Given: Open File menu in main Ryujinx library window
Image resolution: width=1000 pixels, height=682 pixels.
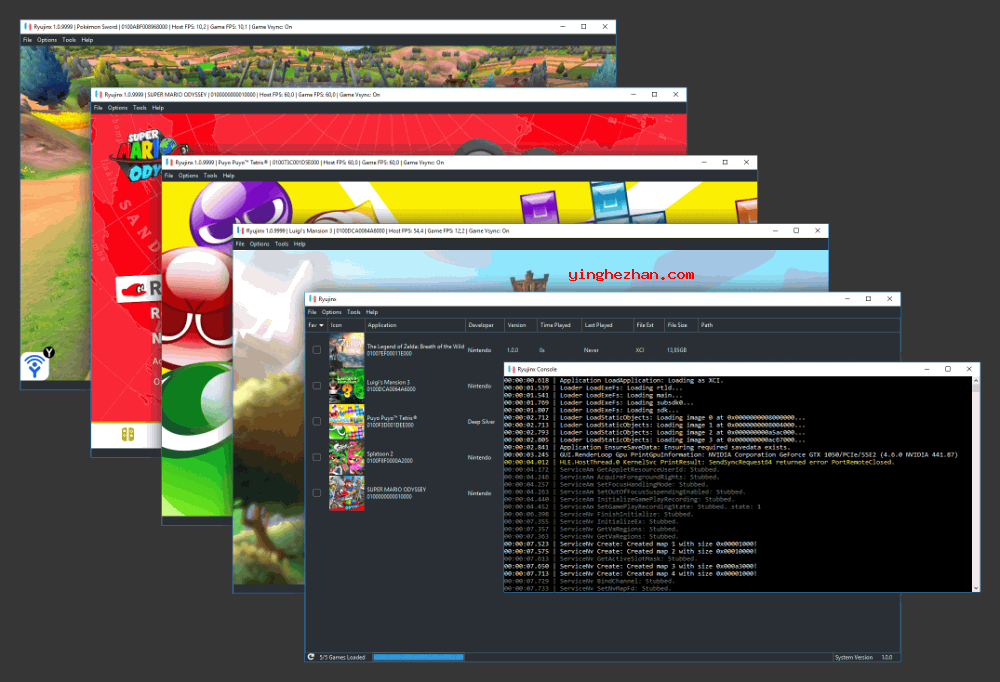Looking at the screenshot, I should click(312, 312).
